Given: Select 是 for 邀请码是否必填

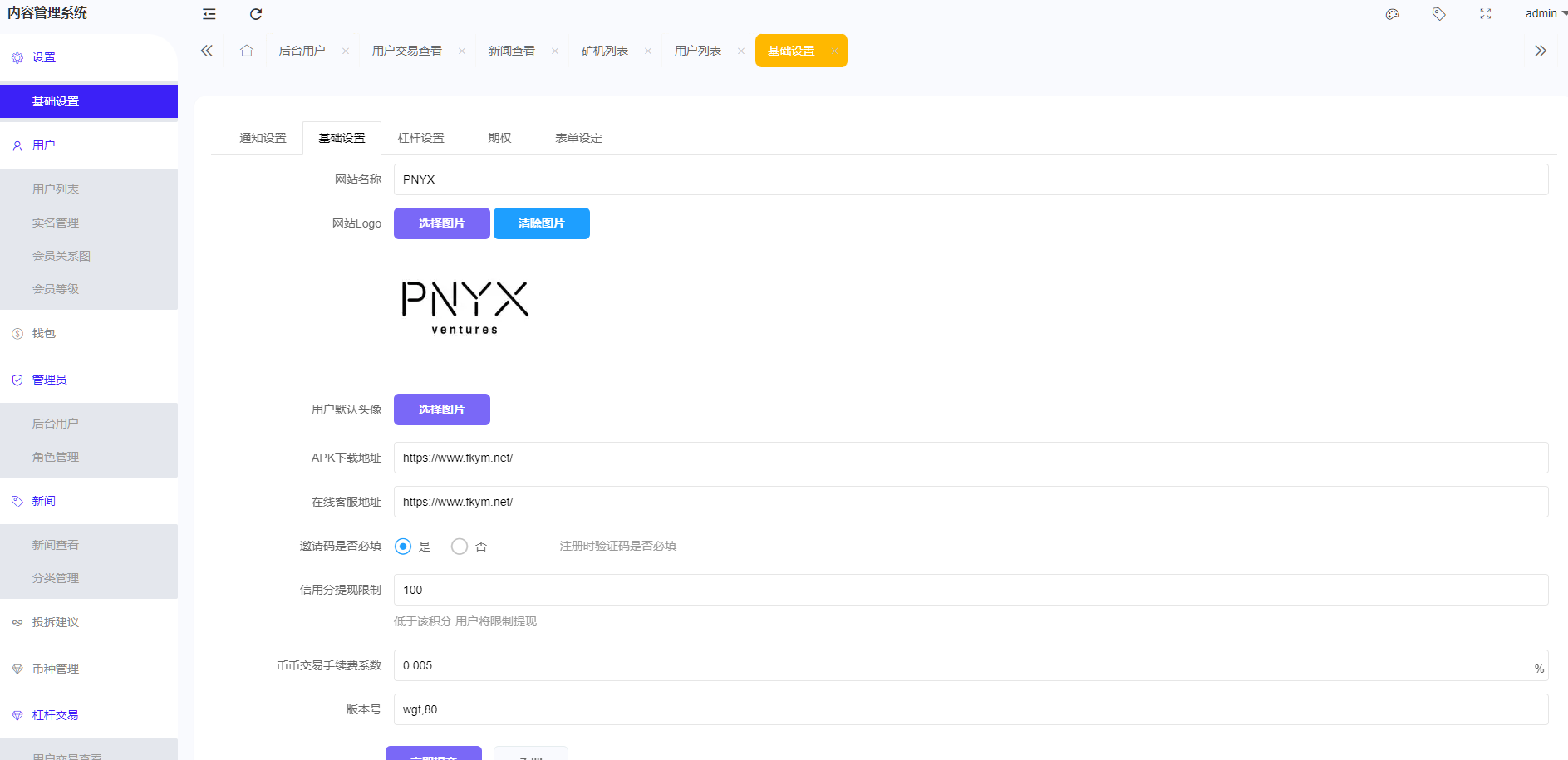Looking at the screenshot, I should coord(403,546).
